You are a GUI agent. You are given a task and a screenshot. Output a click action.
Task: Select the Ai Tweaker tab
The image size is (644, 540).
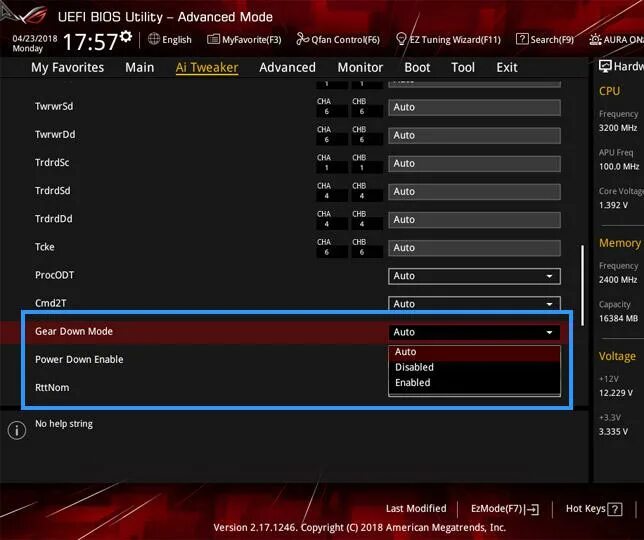[207, 67]
